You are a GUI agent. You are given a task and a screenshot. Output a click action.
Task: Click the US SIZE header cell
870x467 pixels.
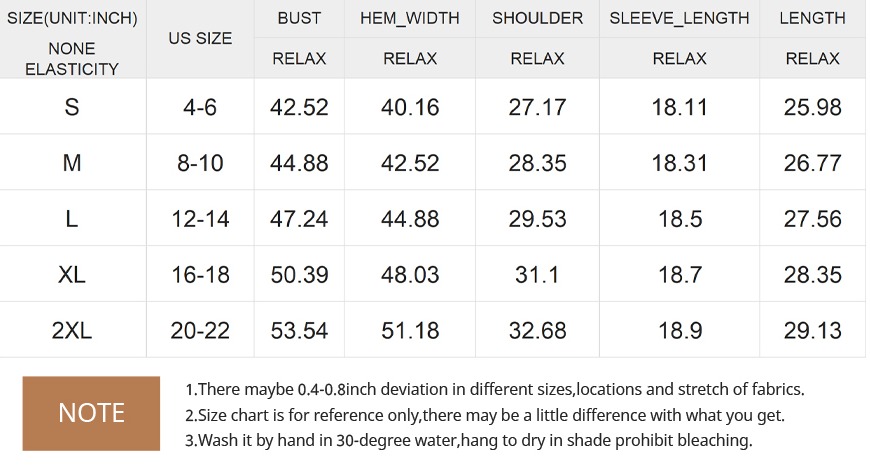coord(200,38)
